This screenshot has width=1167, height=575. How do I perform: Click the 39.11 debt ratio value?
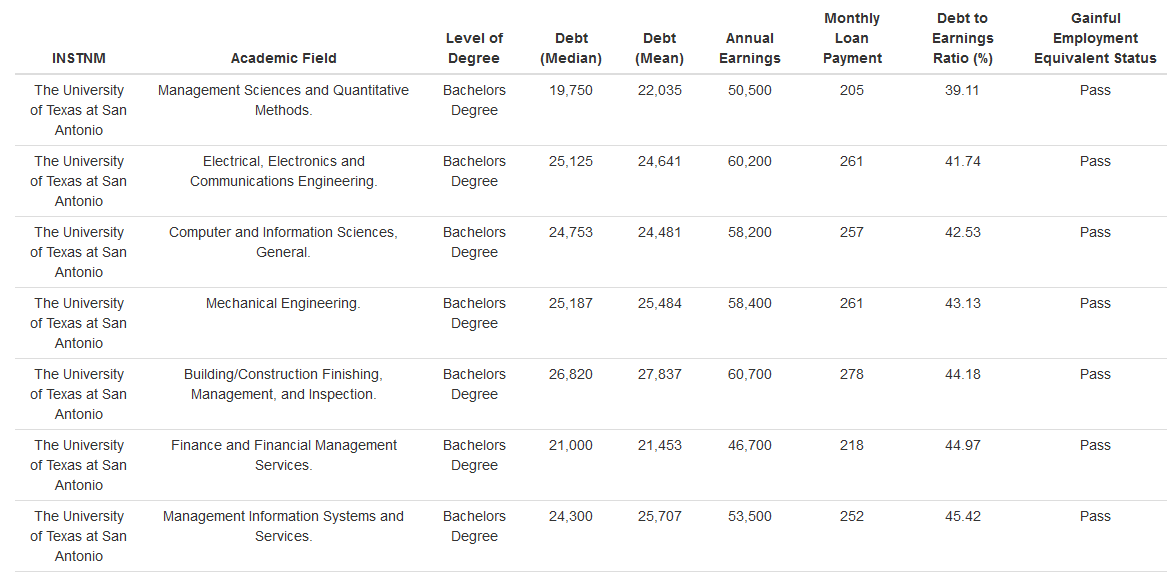[962, 90]
